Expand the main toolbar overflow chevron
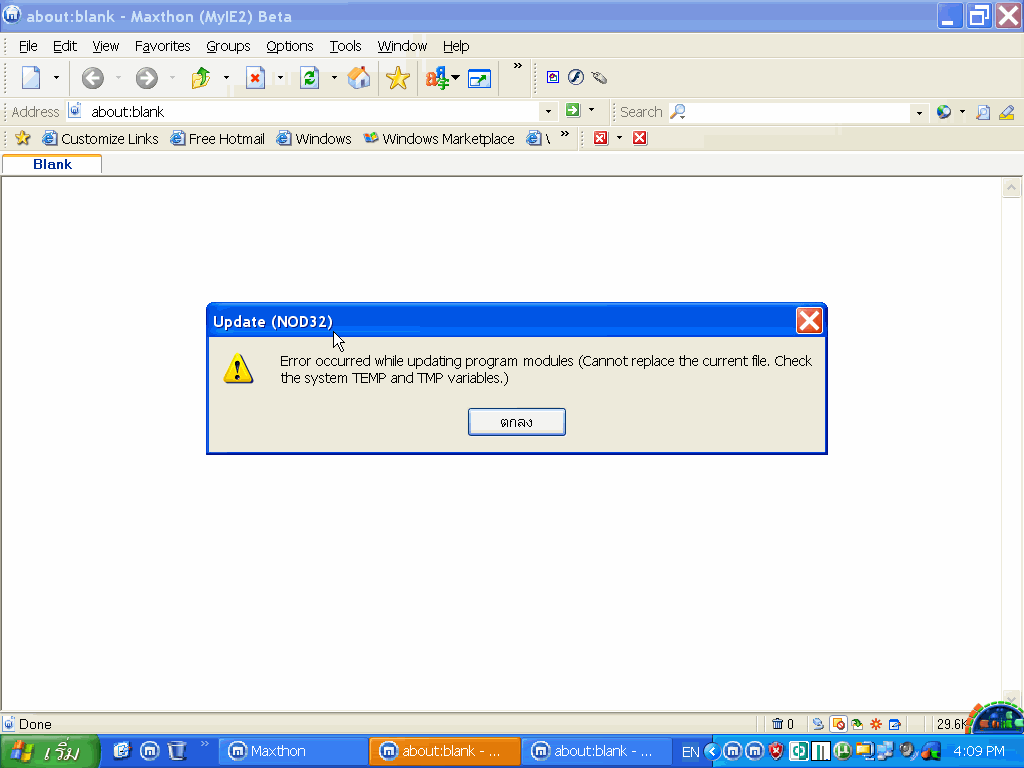 pyautogui.click(x=518, y=66)
